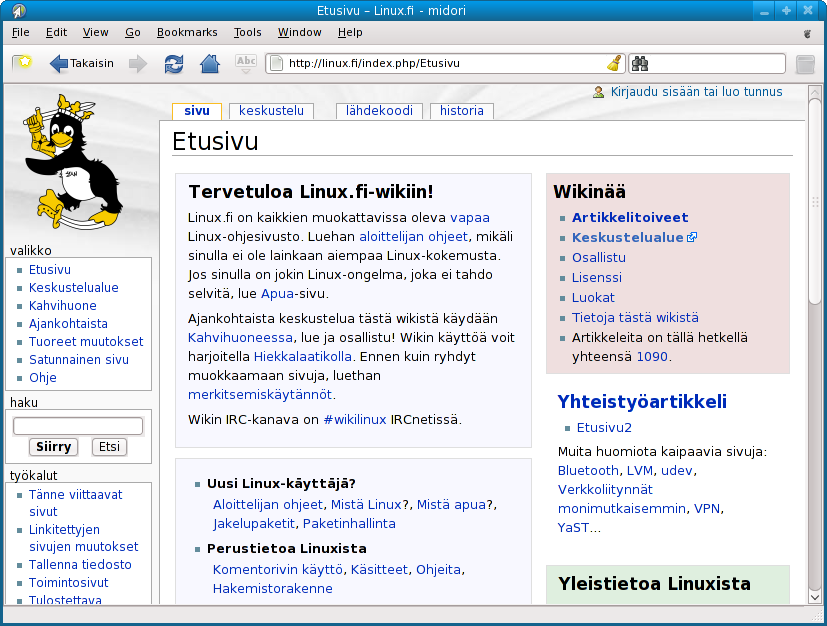Open the Tools menu

[247, 32]
